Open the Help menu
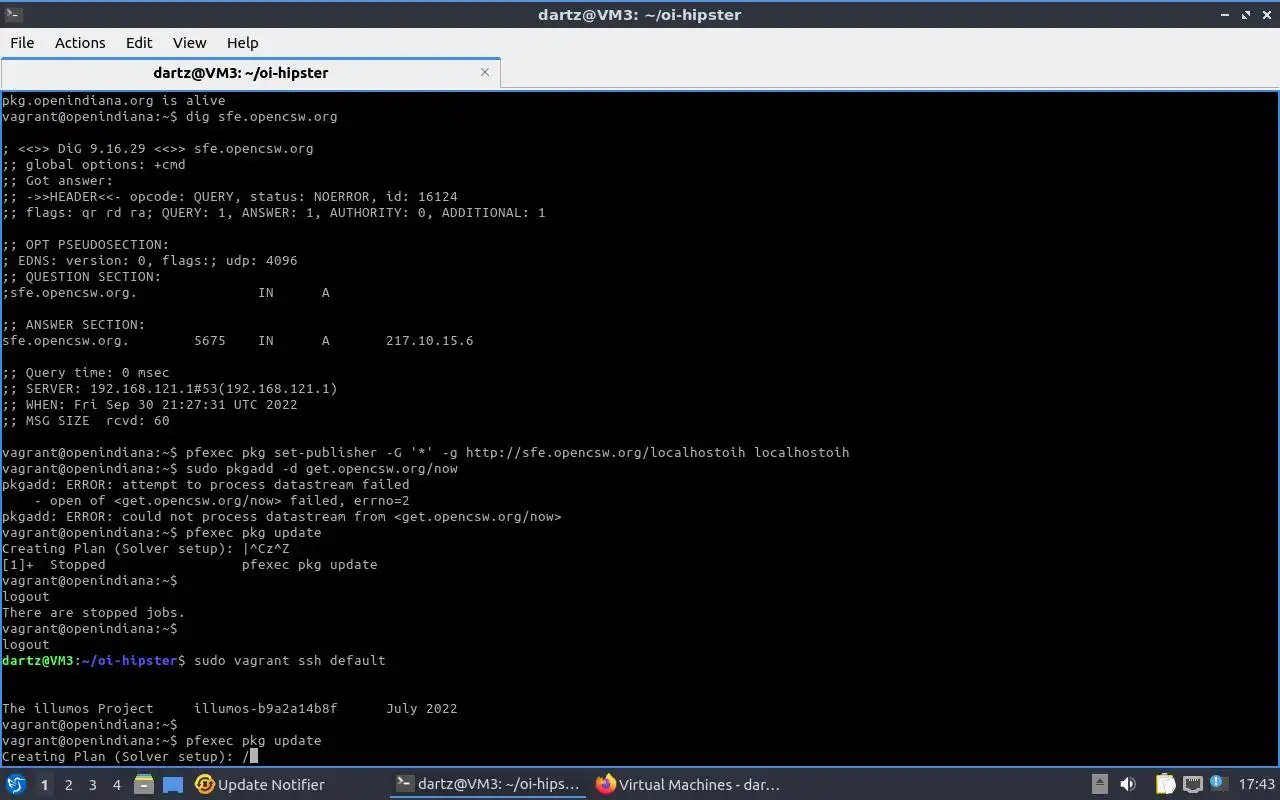The height and width of the screenshot is (800, 1280). (243, 43)
